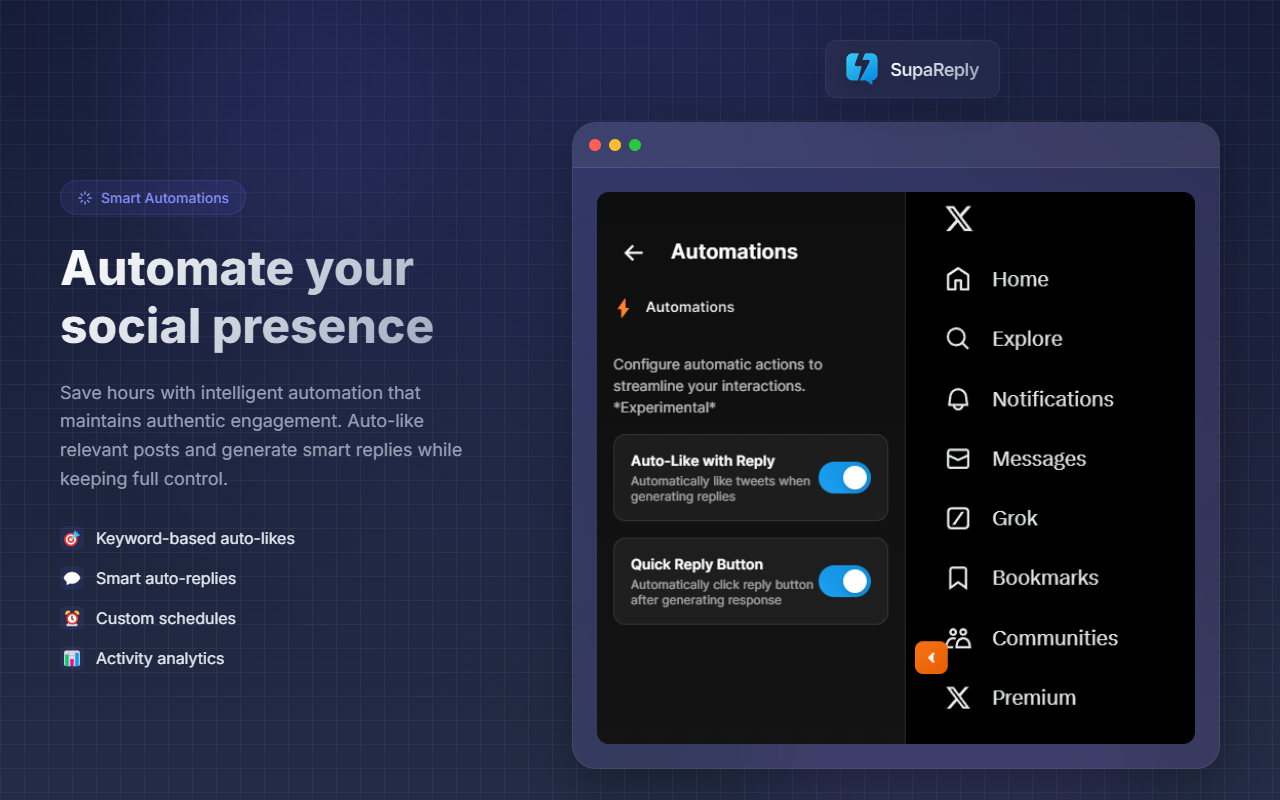
Task: Click the target icon for Keyword-based auto-likes
Action: coord(71,539)
